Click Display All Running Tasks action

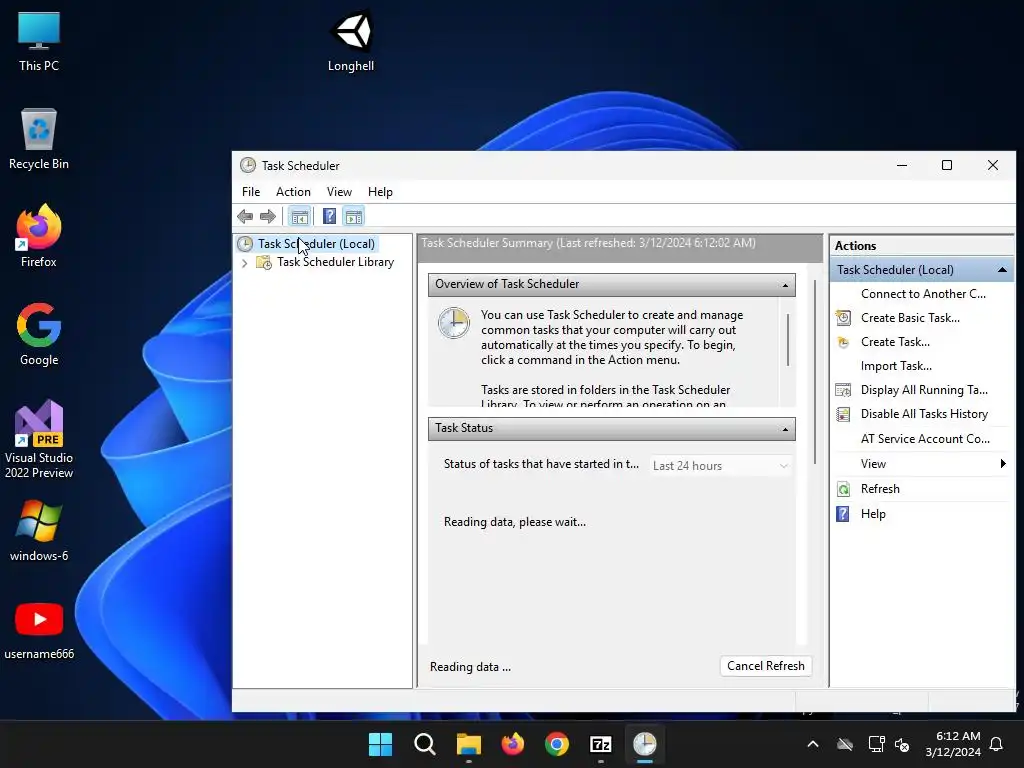[923, 390]
